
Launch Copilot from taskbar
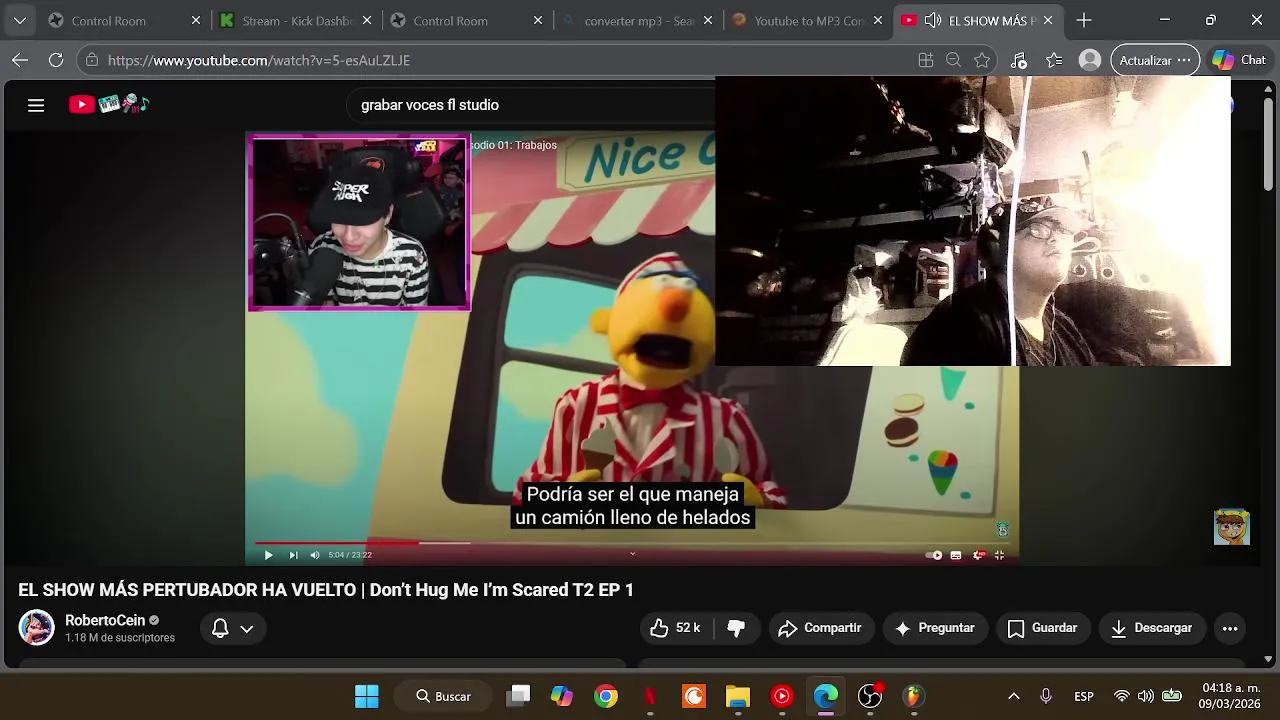(562, 696)
